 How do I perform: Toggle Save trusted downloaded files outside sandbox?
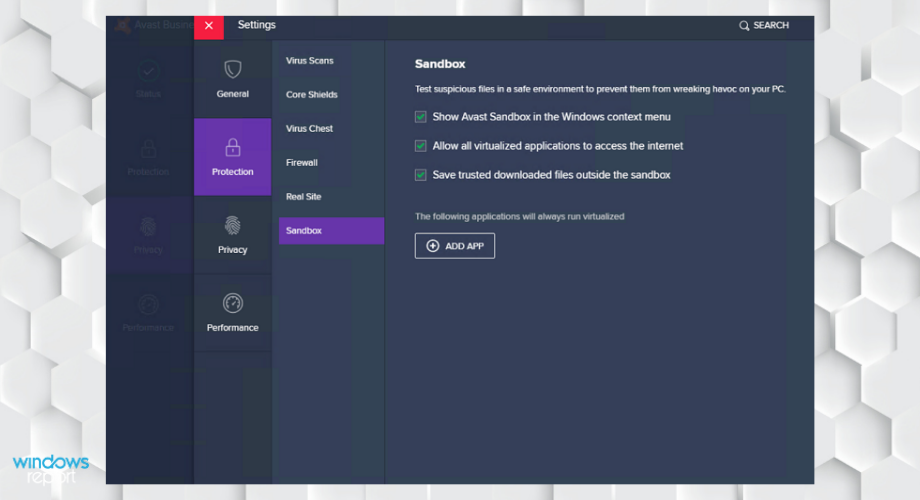(421, 175)
